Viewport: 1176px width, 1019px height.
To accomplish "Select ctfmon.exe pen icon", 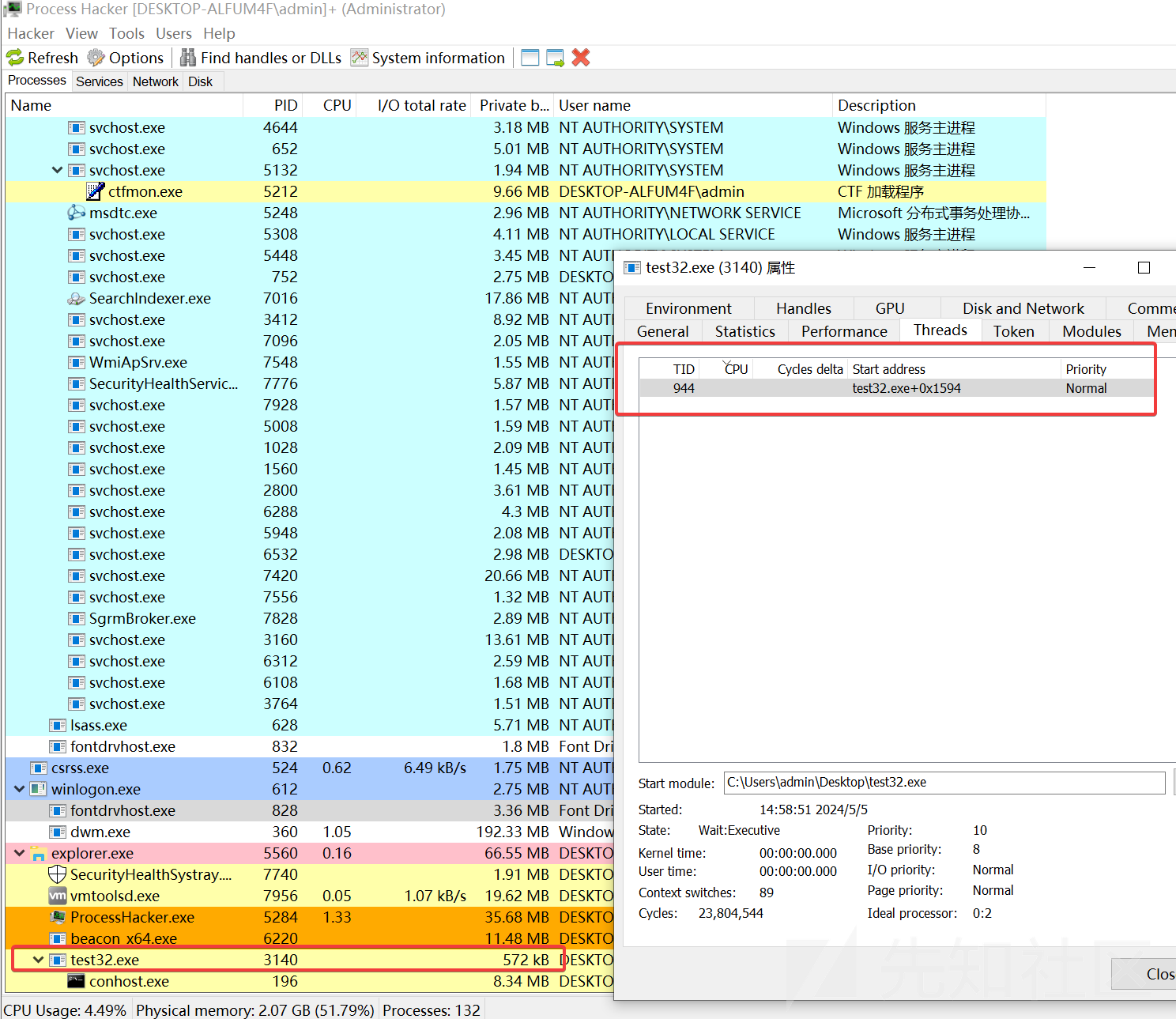I will [x=96, y=191].
